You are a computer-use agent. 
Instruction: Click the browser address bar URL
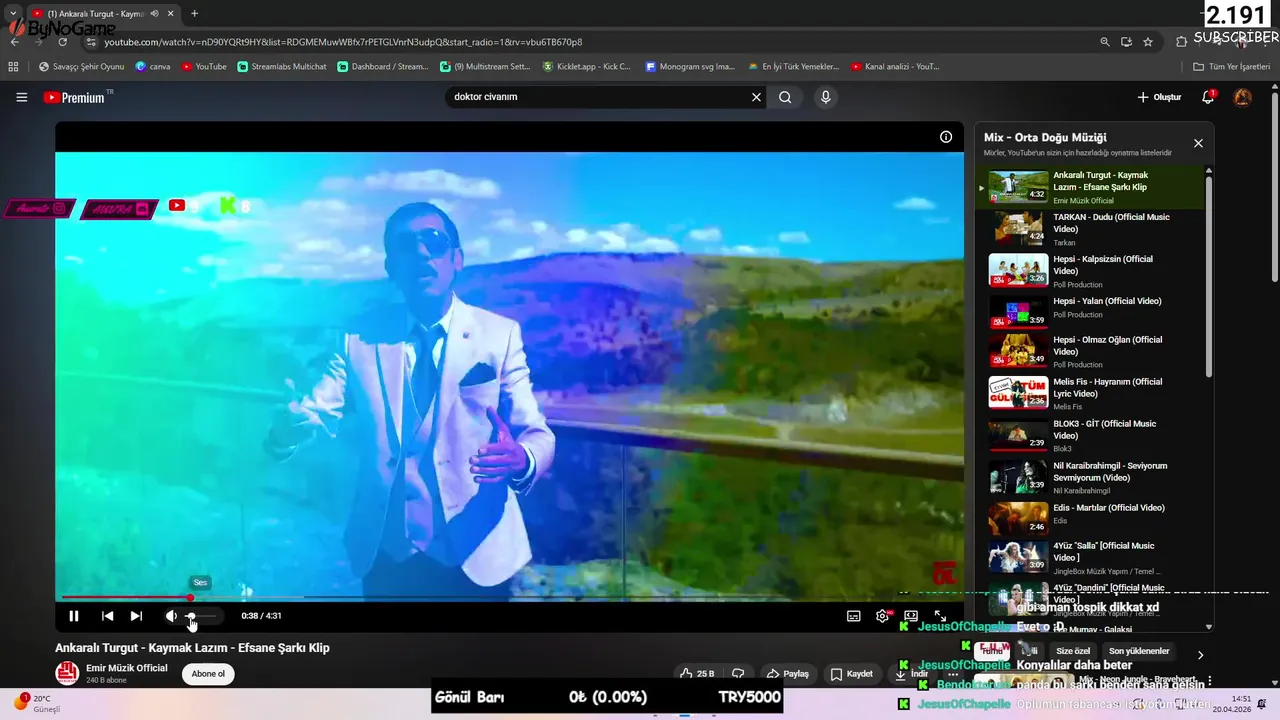point(343,42)
